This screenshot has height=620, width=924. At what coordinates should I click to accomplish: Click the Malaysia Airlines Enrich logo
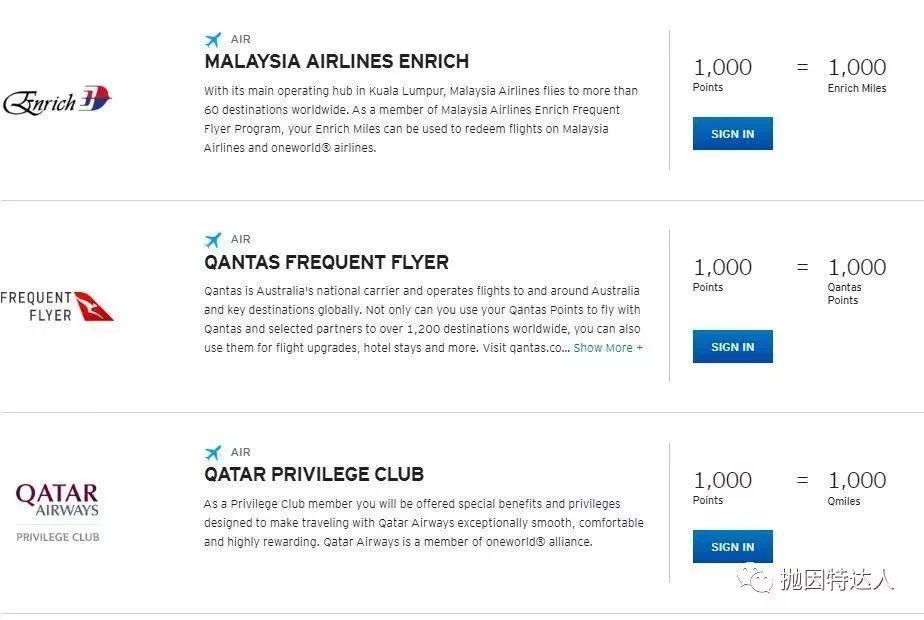pyautogui.click(x=57, y=100)
